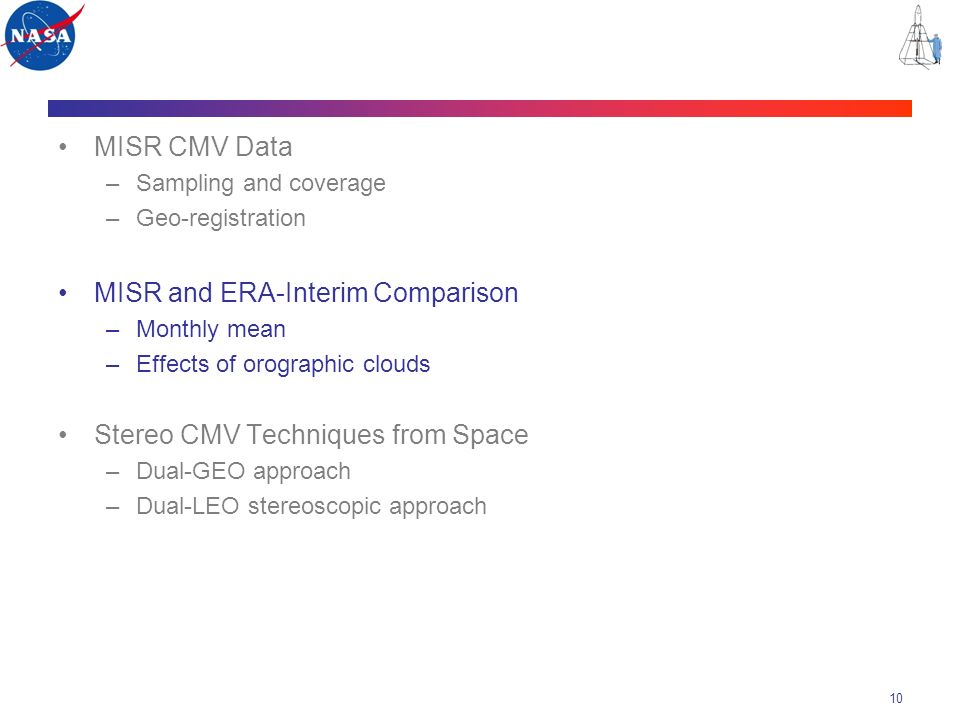Select Dual-LEO stereoscopic approach text
The image size is (960, 720).
point(311,506)
